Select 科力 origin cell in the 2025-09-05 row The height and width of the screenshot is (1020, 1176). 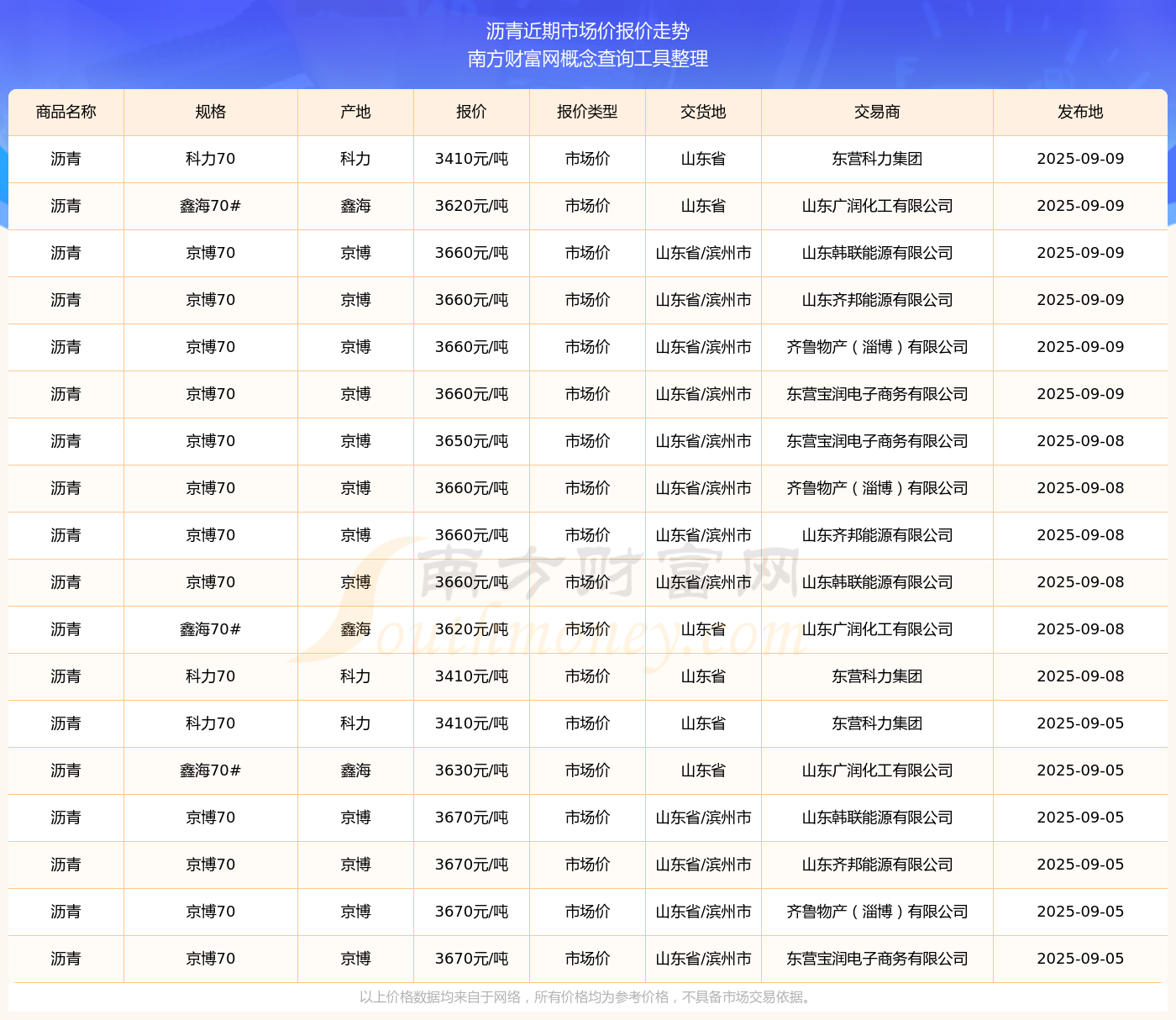(x=355, y=723)
